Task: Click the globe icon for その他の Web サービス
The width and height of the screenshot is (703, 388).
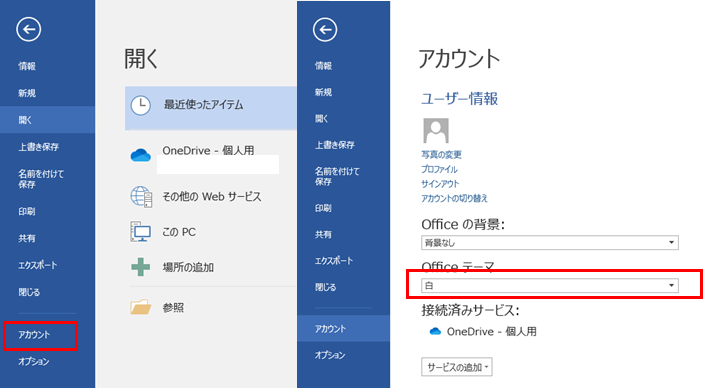Action: click(x=141, y=196)
